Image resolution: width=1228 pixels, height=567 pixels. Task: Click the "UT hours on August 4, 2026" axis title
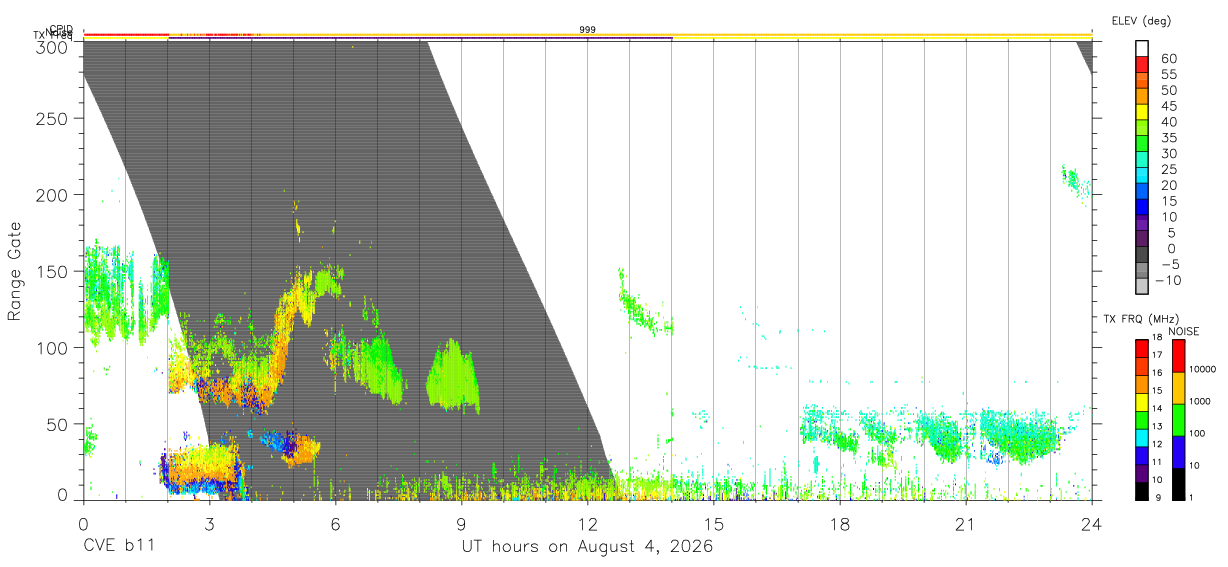[587, 547]
